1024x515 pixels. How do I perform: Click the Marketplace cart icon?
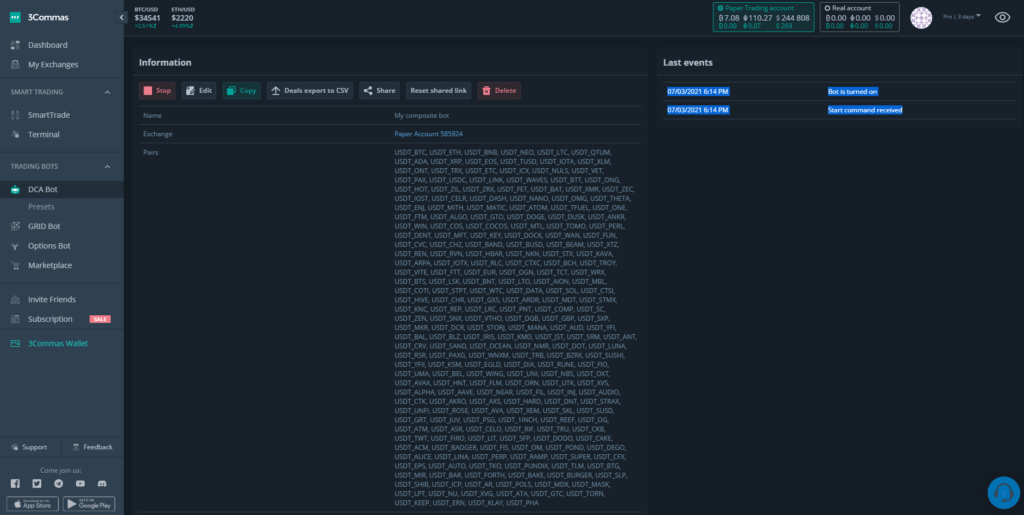coord(15,266)
